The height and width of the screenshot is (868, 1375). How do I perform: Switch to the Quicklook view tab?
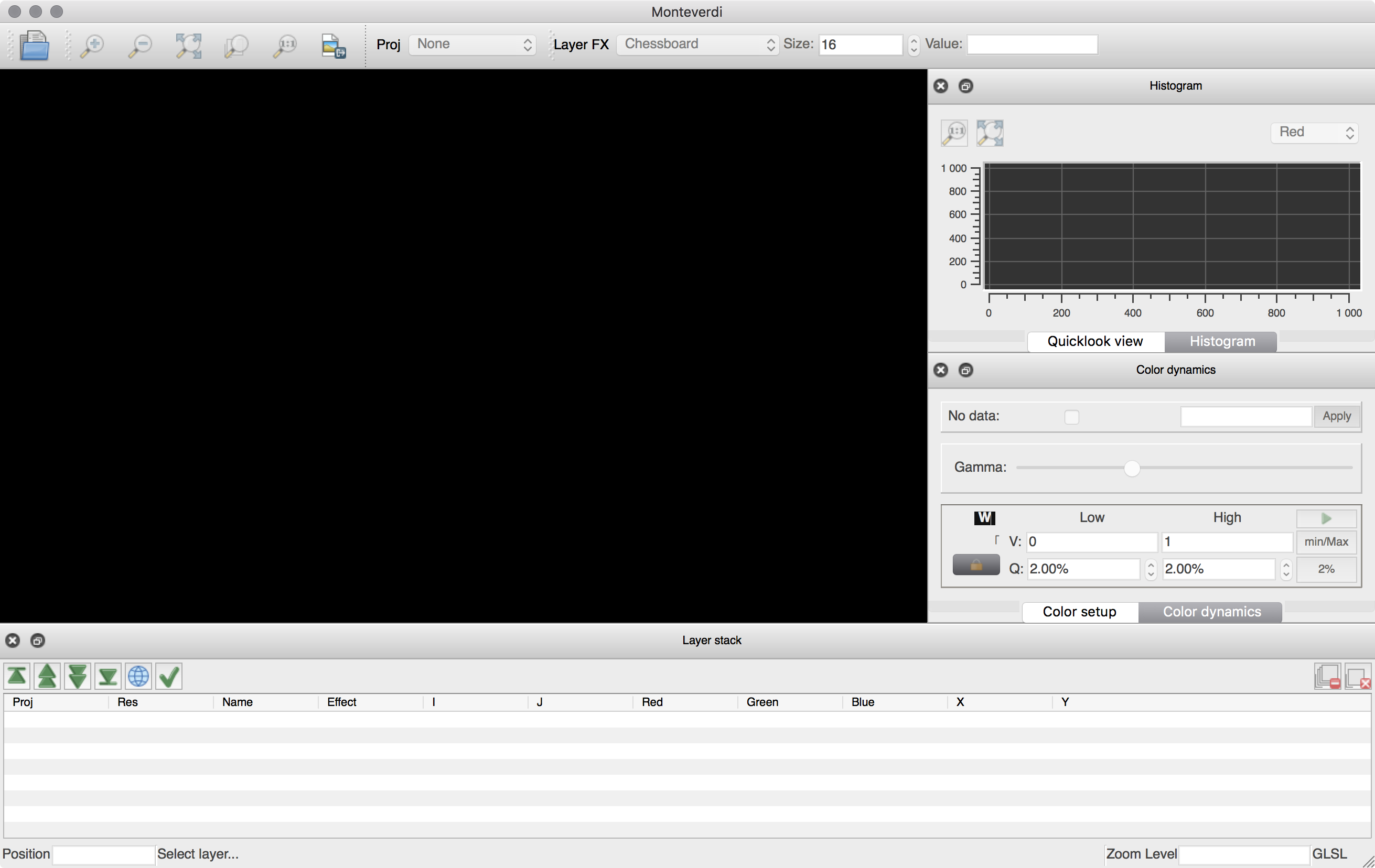(1095, 341)
